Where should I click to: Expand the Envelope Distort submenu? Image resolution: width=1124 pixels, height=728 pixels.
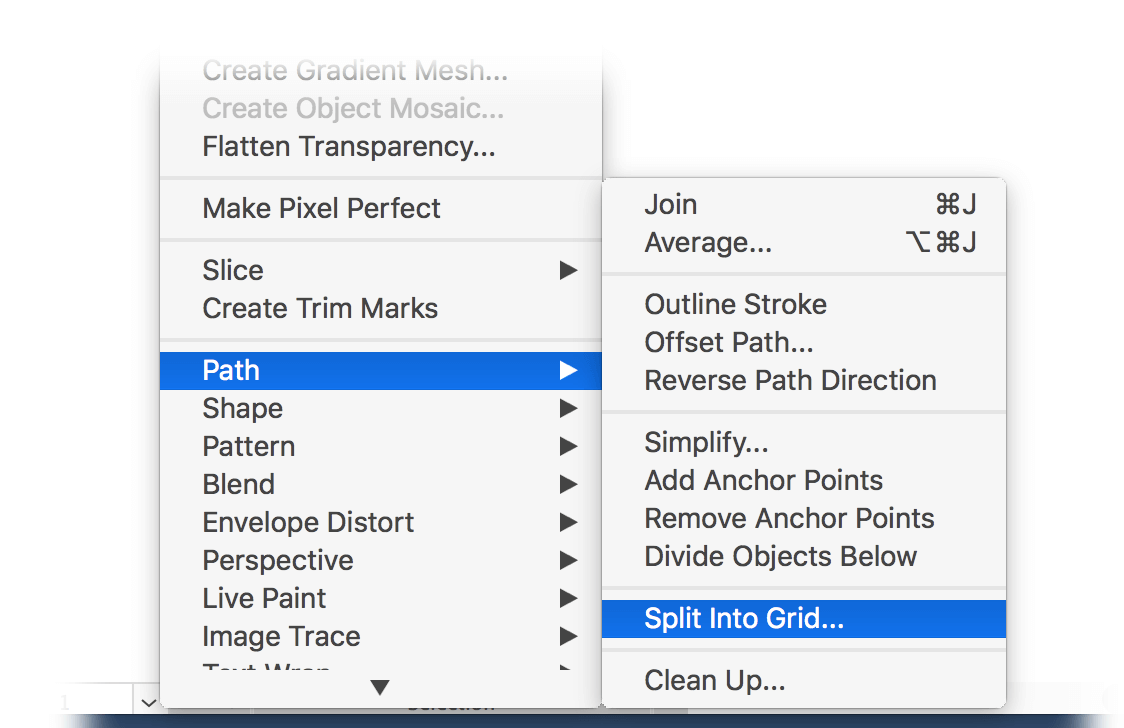[x=381, y=522]
